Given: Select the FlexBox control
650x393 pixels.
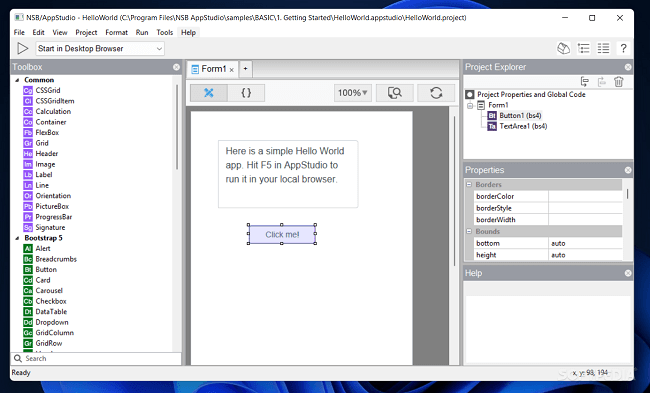Looking at the screenshot, I should pyautogui.click(x=41, y=133).
